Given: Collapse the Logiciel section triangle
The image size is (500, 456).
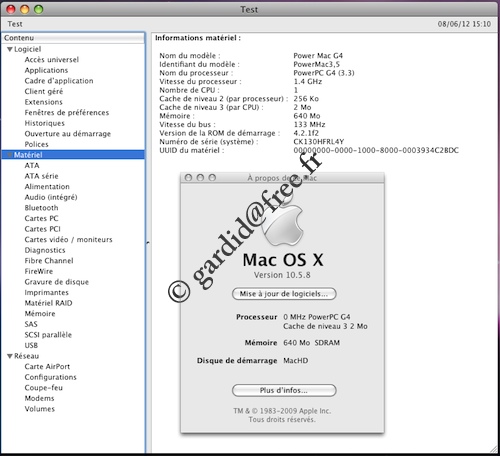Looking at the screenshot, I should click(10, 49).
